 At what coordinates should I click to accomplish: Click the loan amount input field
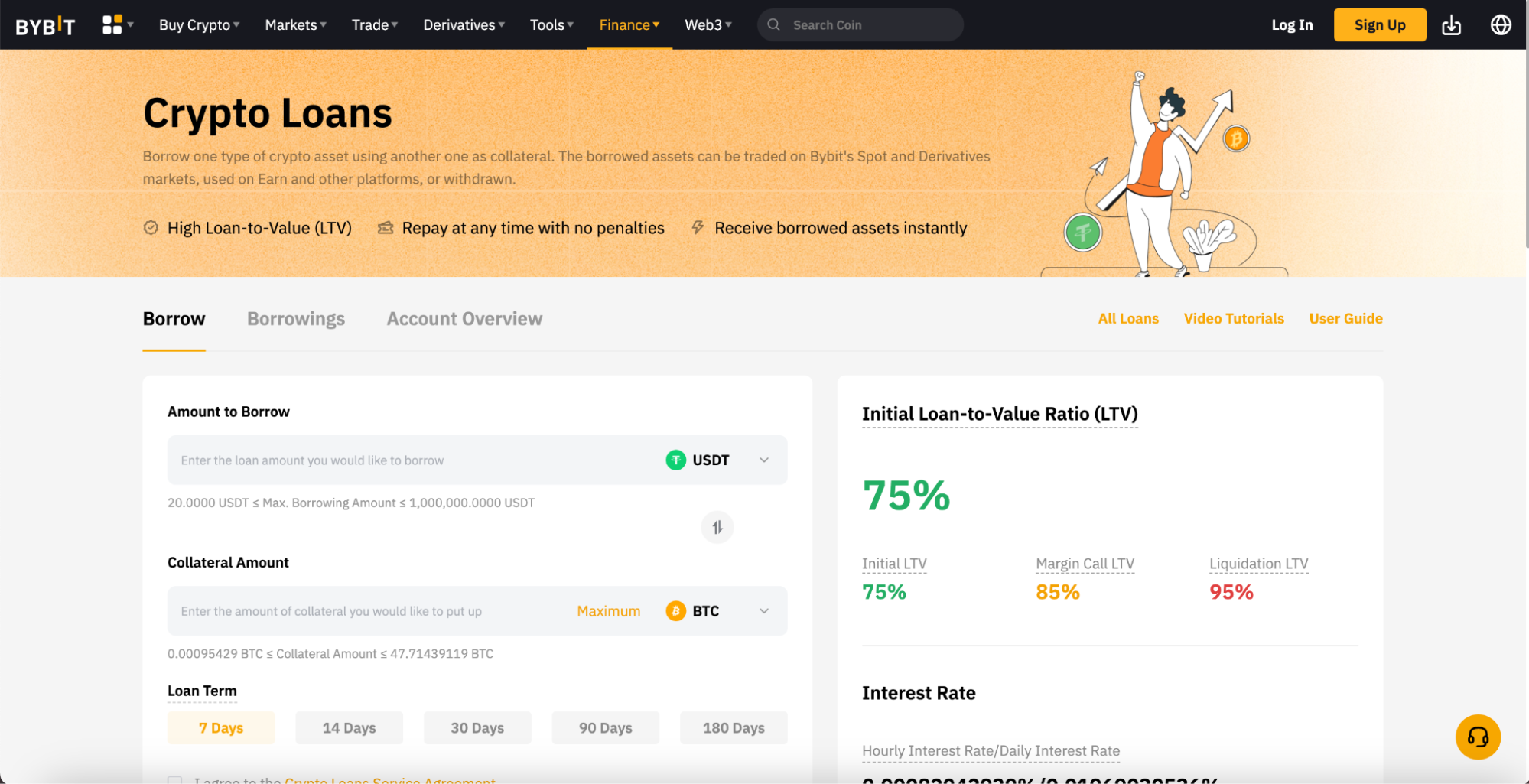point(382,460)
